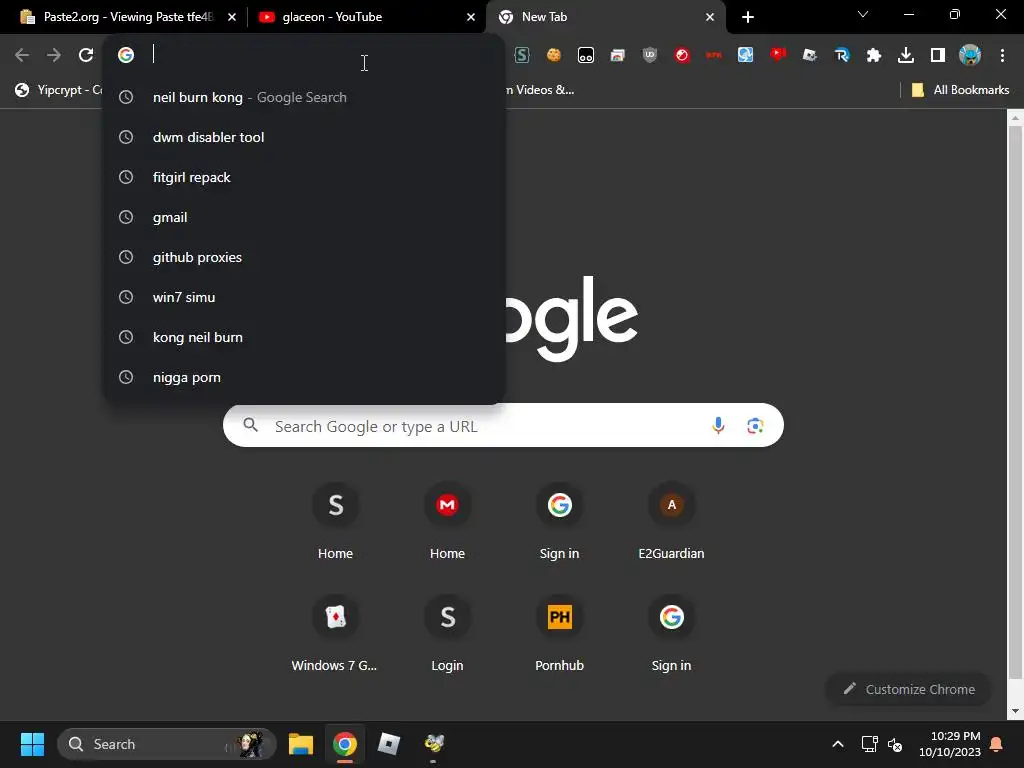Select the 'github proxies' suggestion

(x=304, y=257)
